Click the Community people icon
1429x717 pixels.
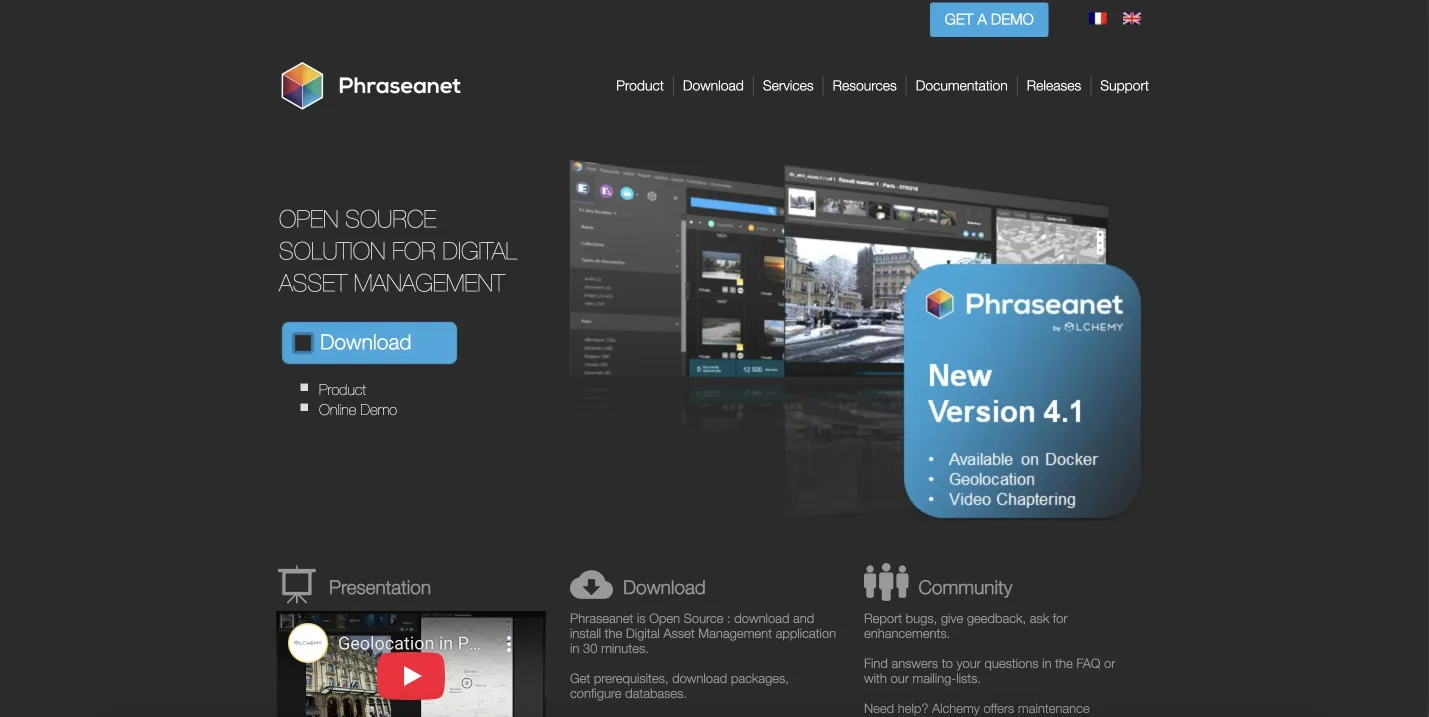click(886, 581)
